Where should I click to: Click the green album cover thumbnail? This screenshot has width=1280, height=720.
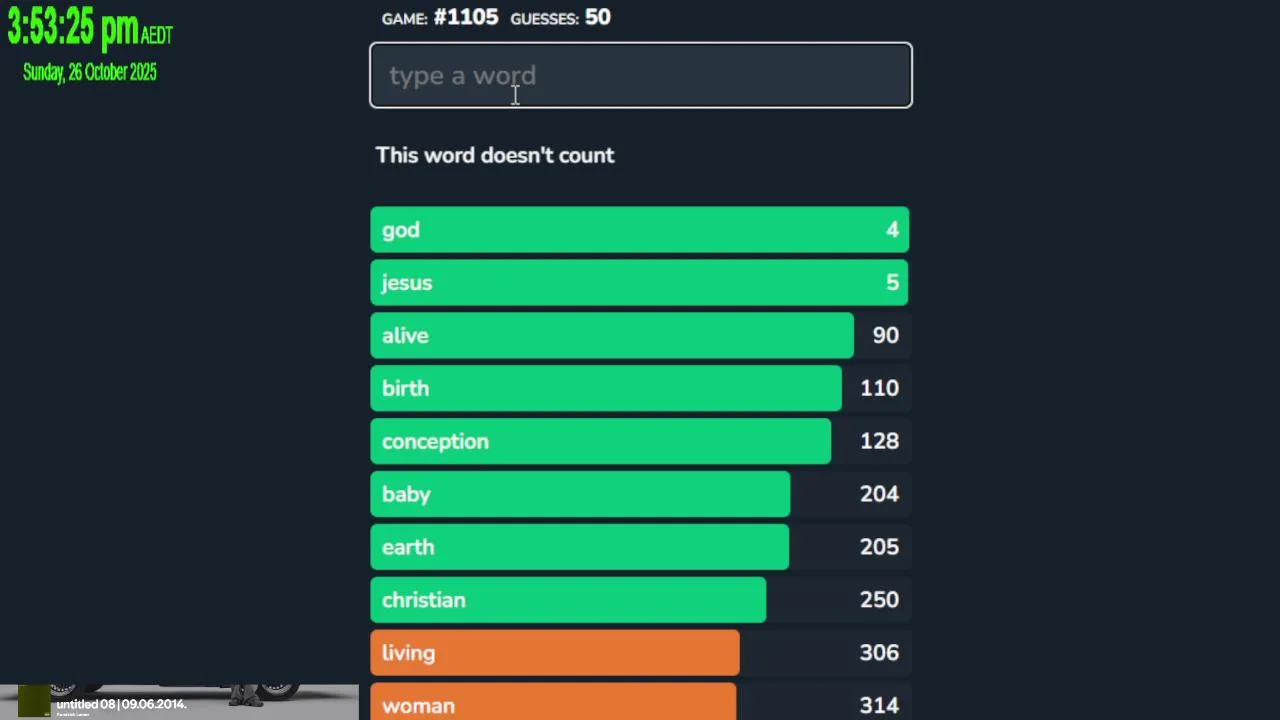[x=34, y=701]
